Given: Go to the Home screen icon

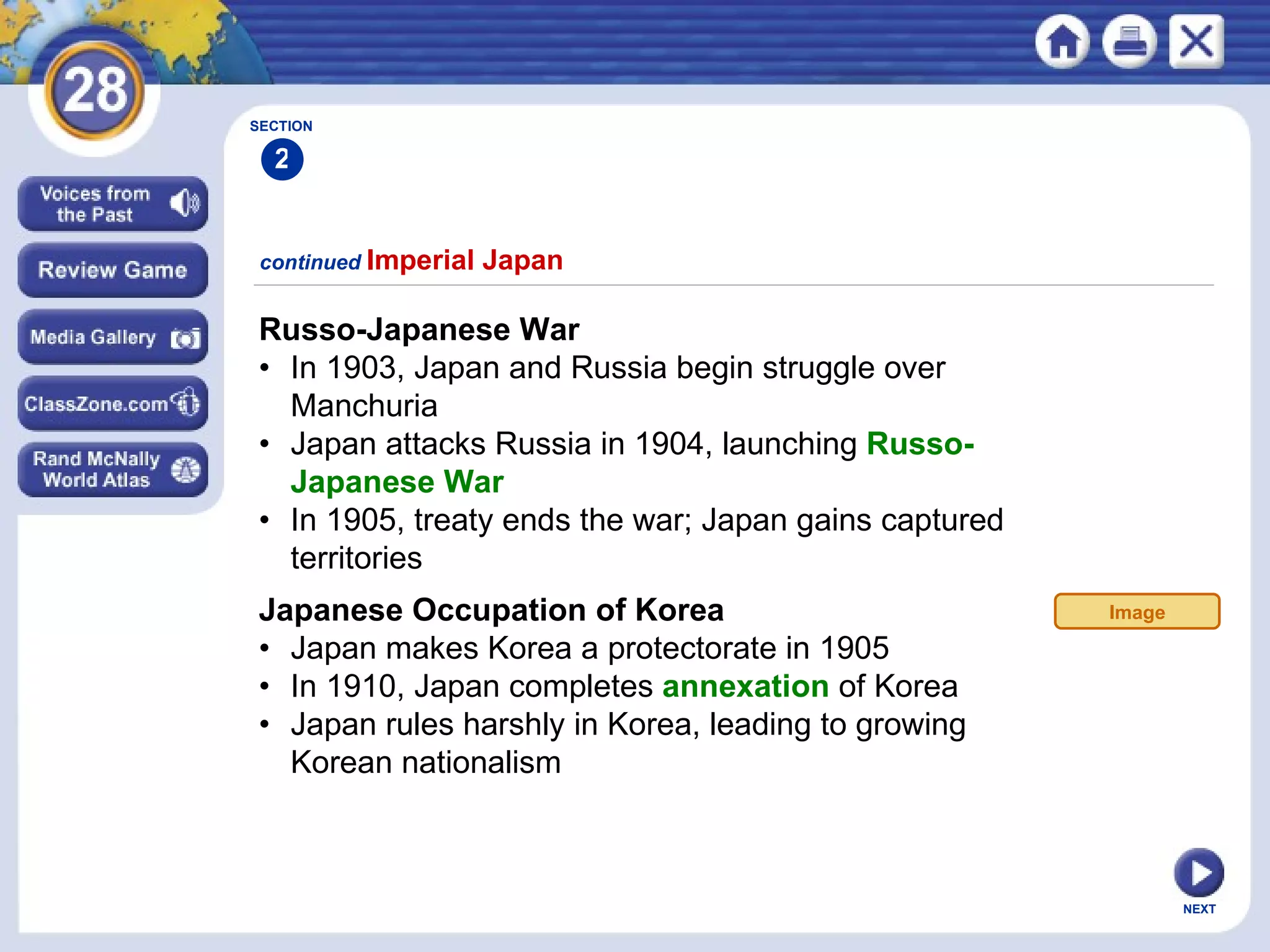Looking at the screenshot, I should [x=1063, y=42].
